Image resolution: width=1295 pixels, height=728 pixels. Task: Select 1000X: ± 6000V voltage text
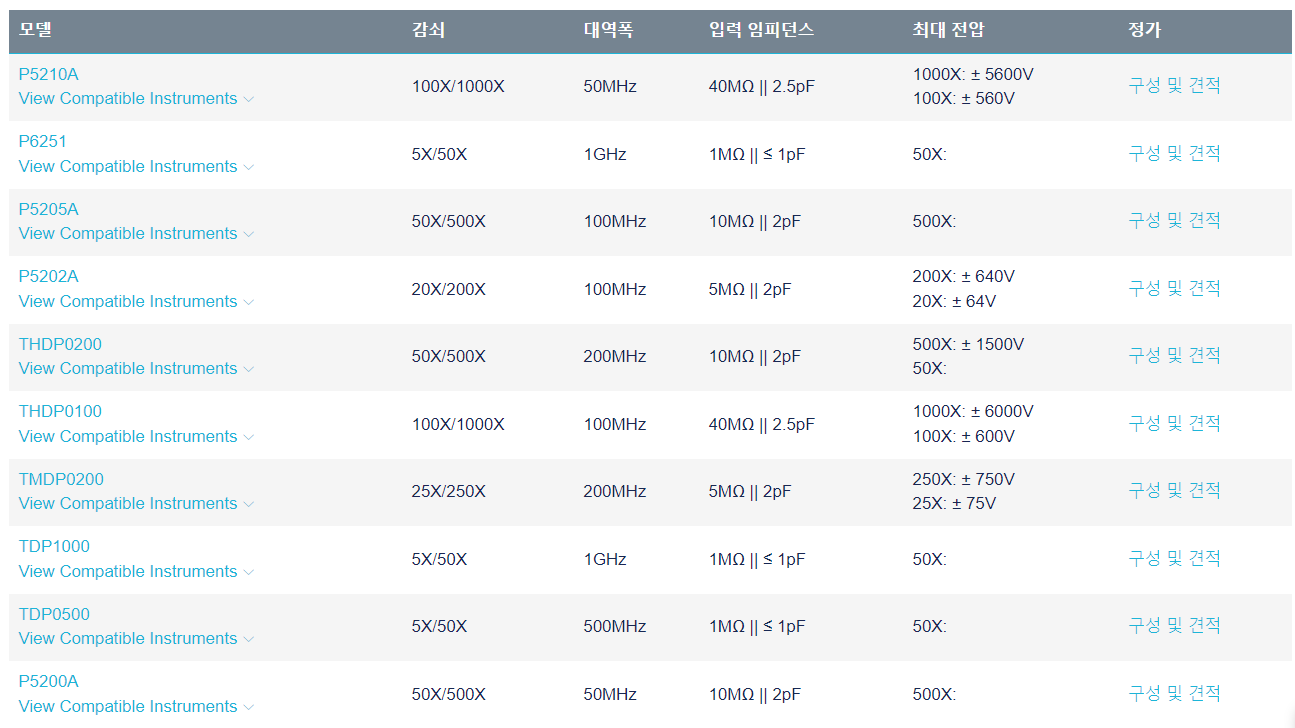pyautogui.click(x=973, y=411)
